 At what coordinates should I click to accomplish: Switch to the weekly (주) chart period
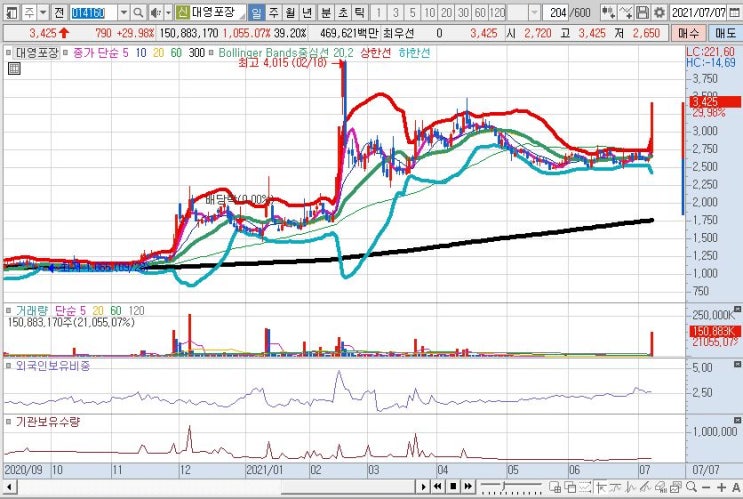(x=273, y=12)
